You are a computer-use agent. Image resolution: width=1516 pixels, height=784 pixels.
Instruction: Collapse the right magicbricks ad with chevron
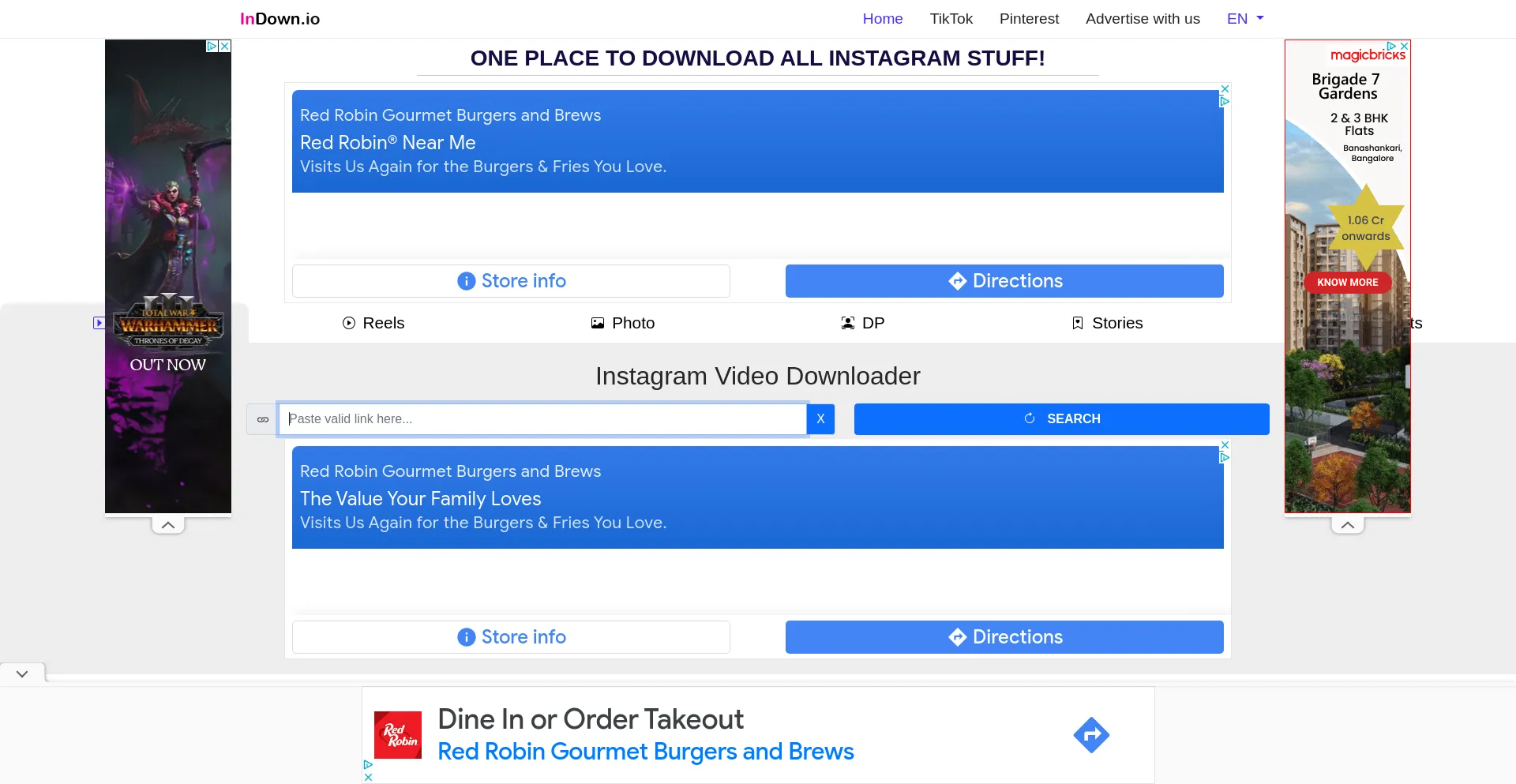point(1348,525)
